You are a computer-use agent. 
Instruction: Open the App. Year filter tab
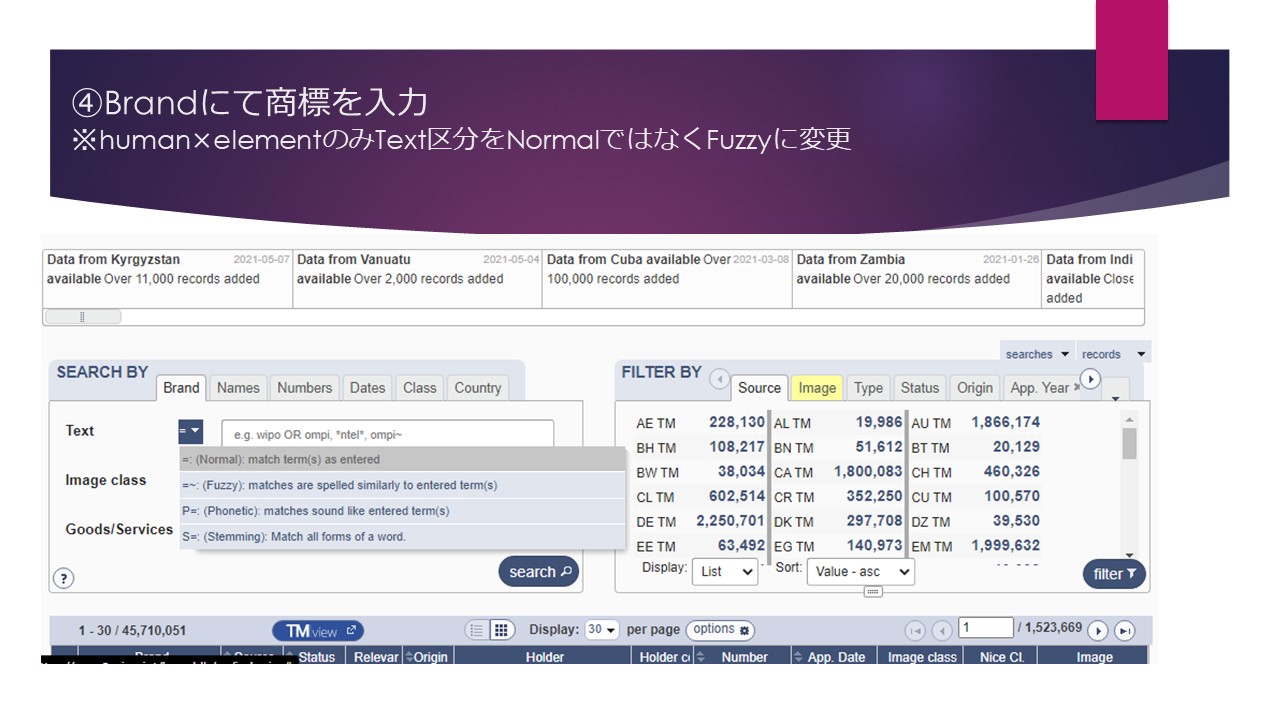click(x=1040, y=388)
